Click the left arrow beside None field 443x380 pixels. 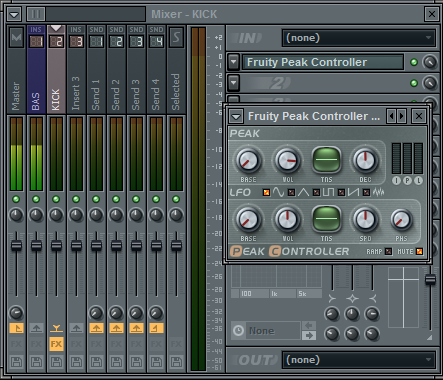(x=309, y=325)
